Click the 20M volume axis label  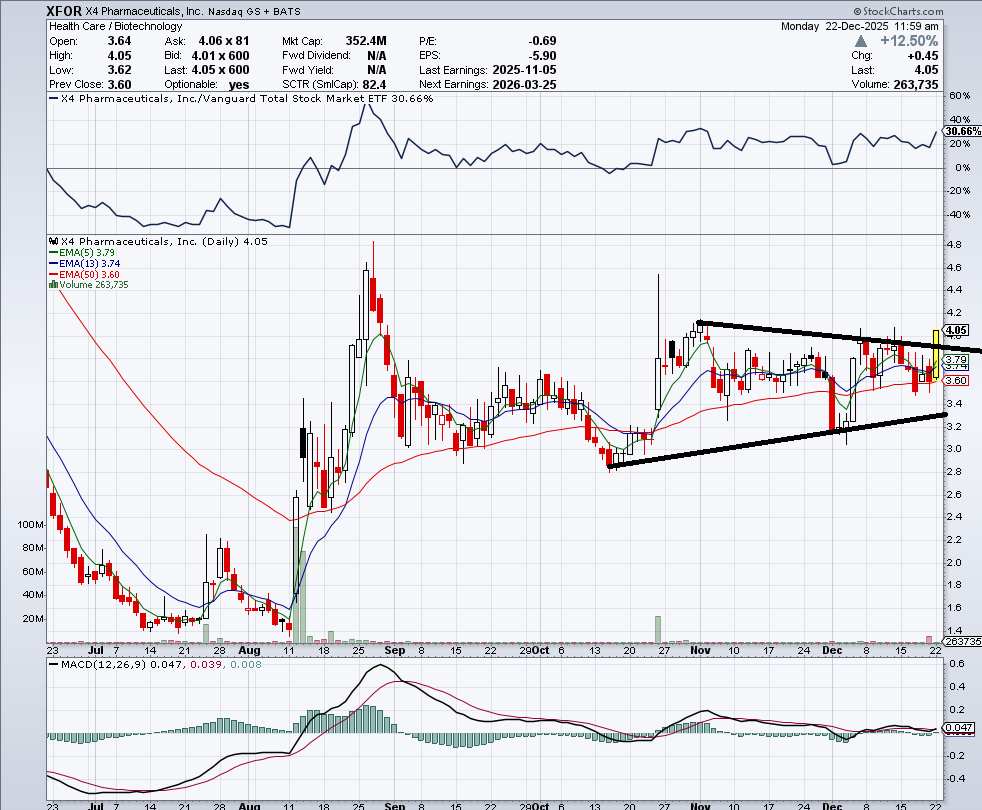[33, 618]
